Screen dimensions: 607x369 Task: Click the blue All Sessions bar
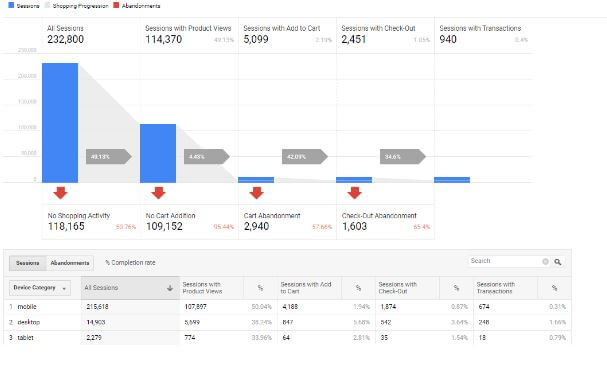point(60,123)
